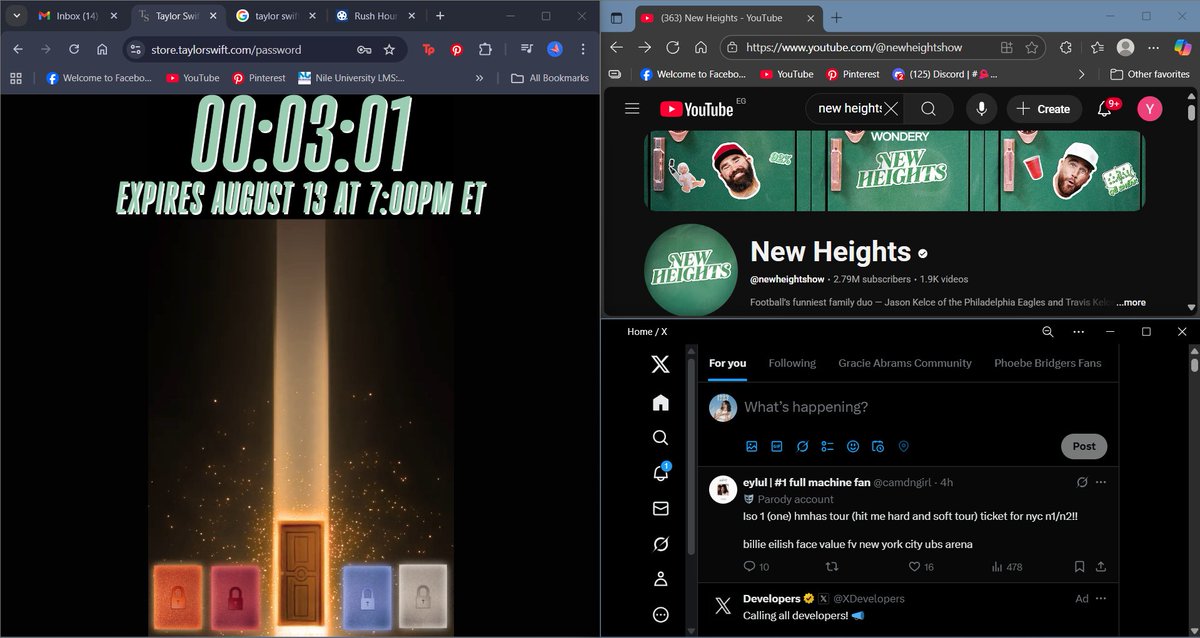Viewport: 1200px width, 638px height.
Task: Open site information icon in Chrome address bar
Action: coord(137,49)
